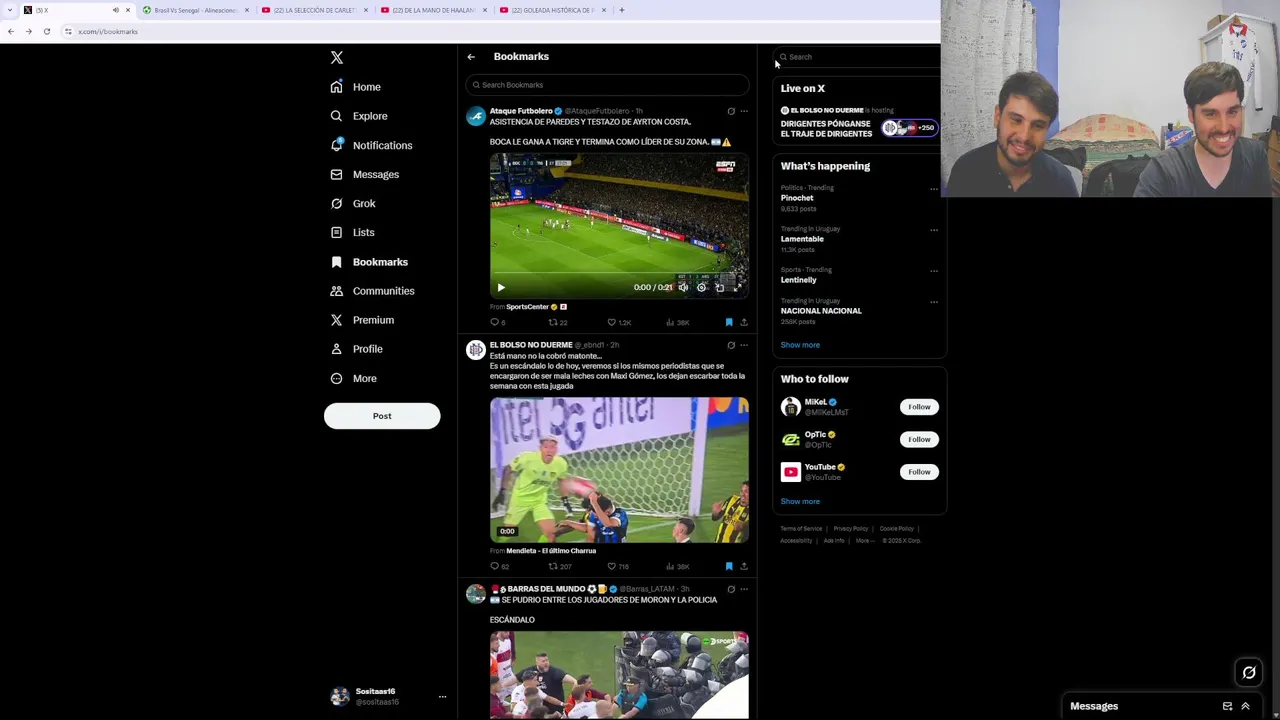
Task: Click the Bookmarks sidebar icon
Action: (337, 262)
